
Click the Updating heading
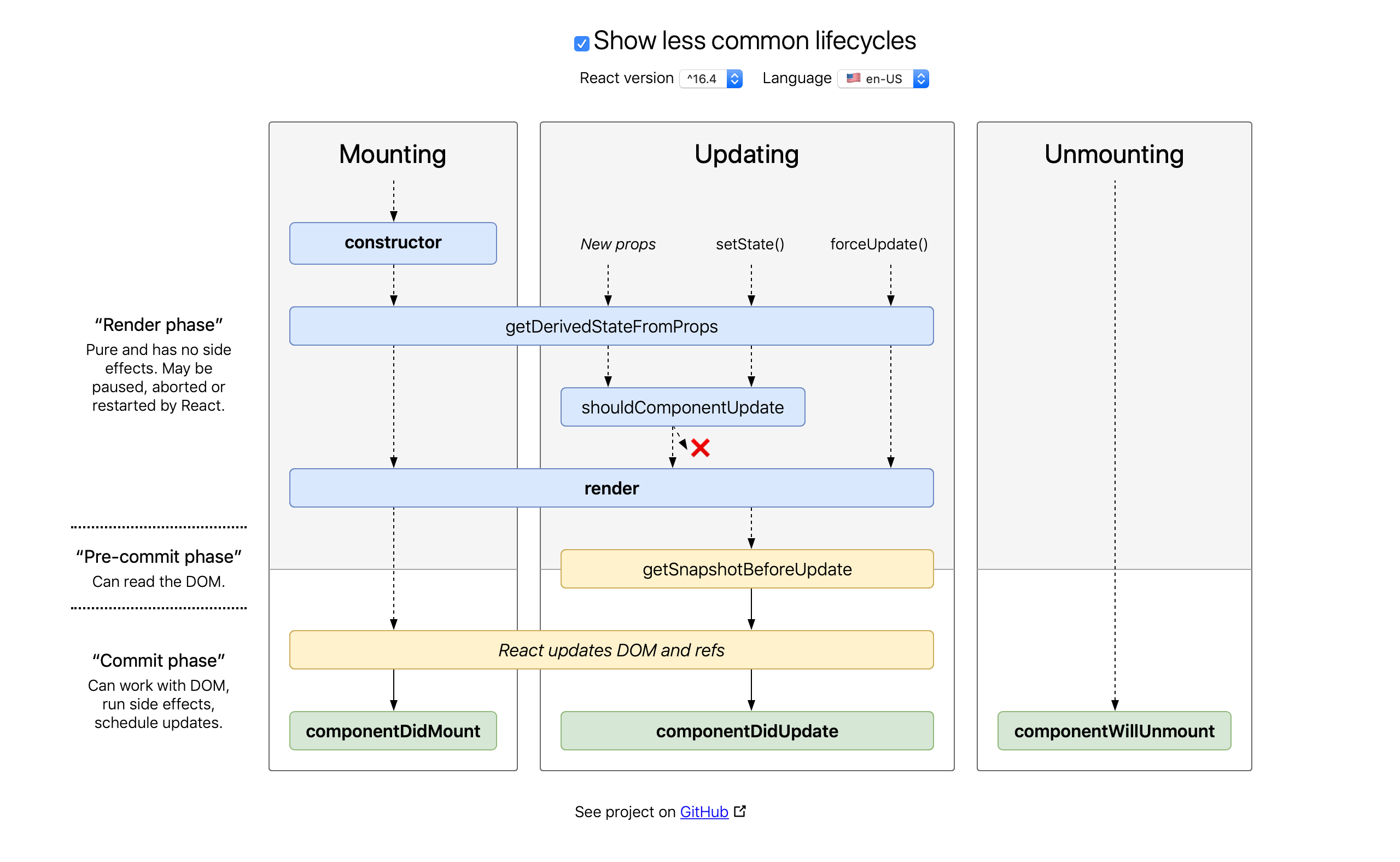[746, 154]
